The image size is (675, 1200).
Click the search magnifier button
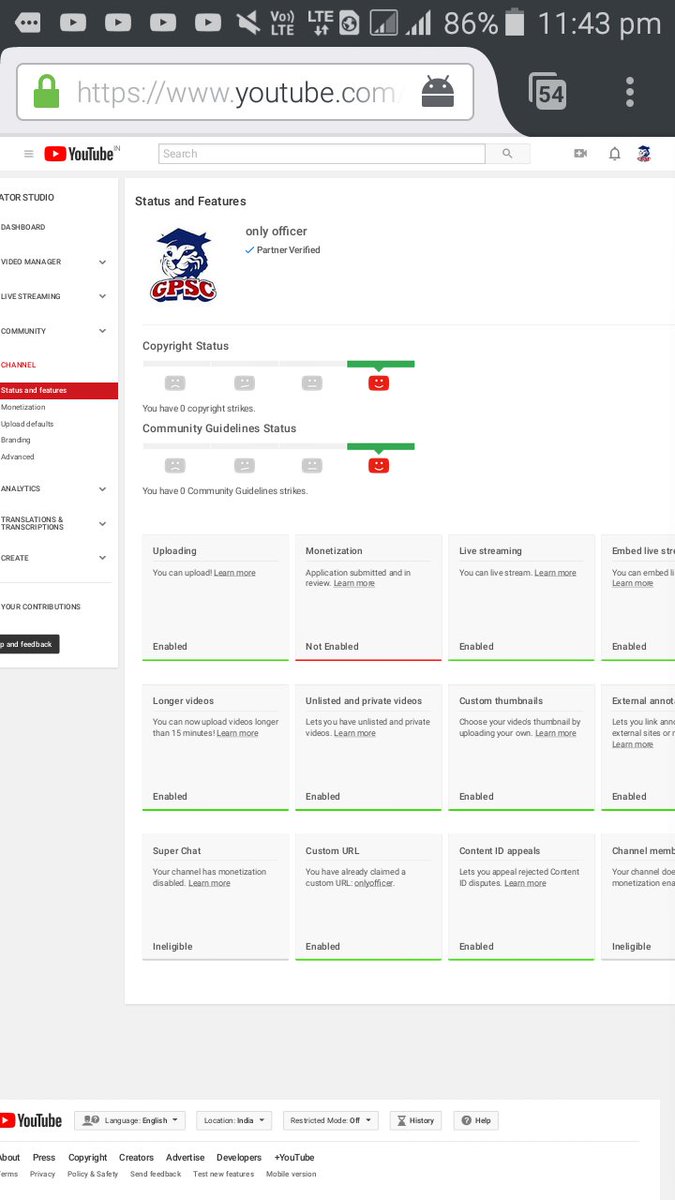point(507,154)
